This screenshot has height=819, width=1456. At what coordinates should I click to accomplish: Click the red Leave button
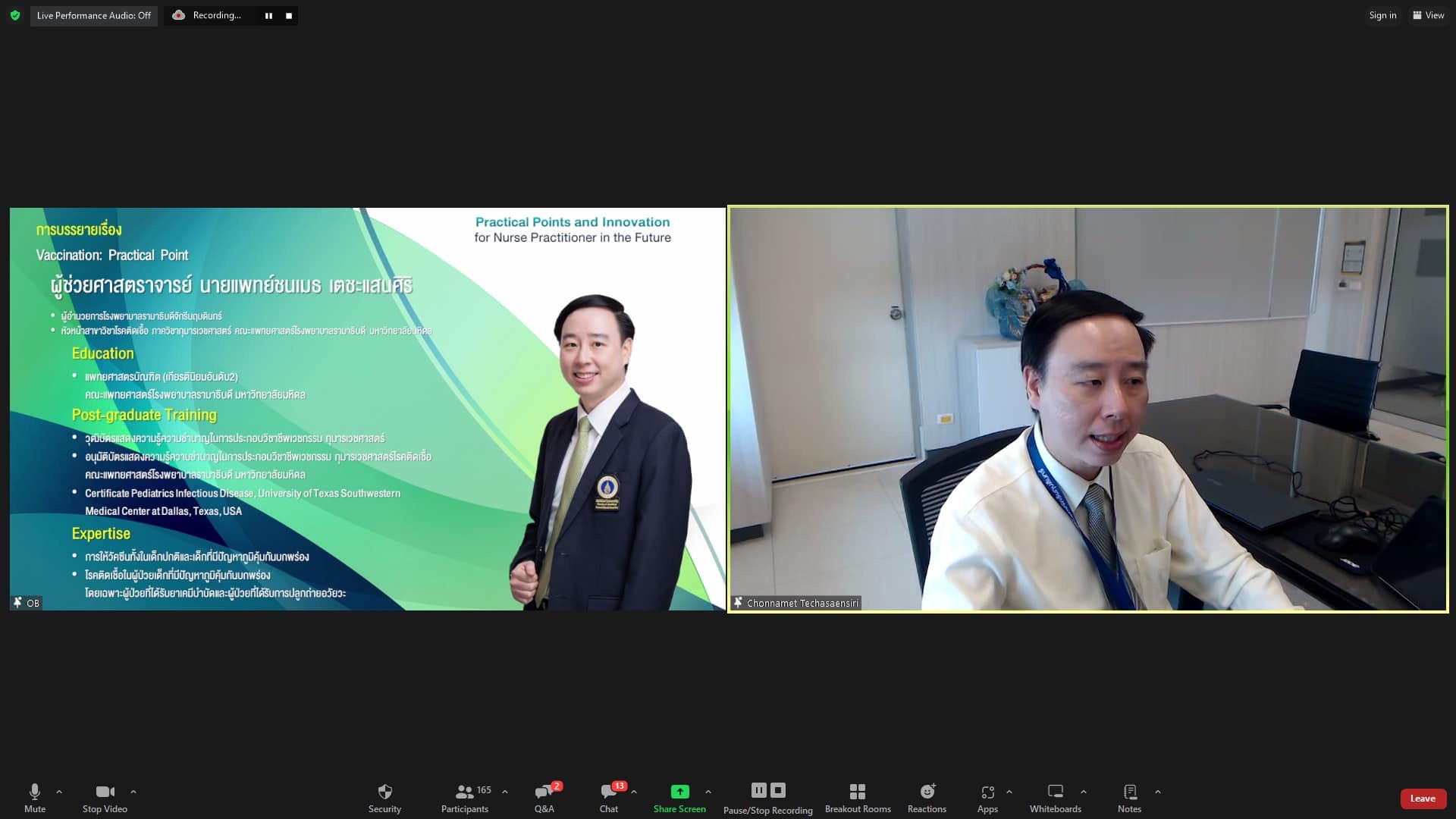(x=1423, y=799)
